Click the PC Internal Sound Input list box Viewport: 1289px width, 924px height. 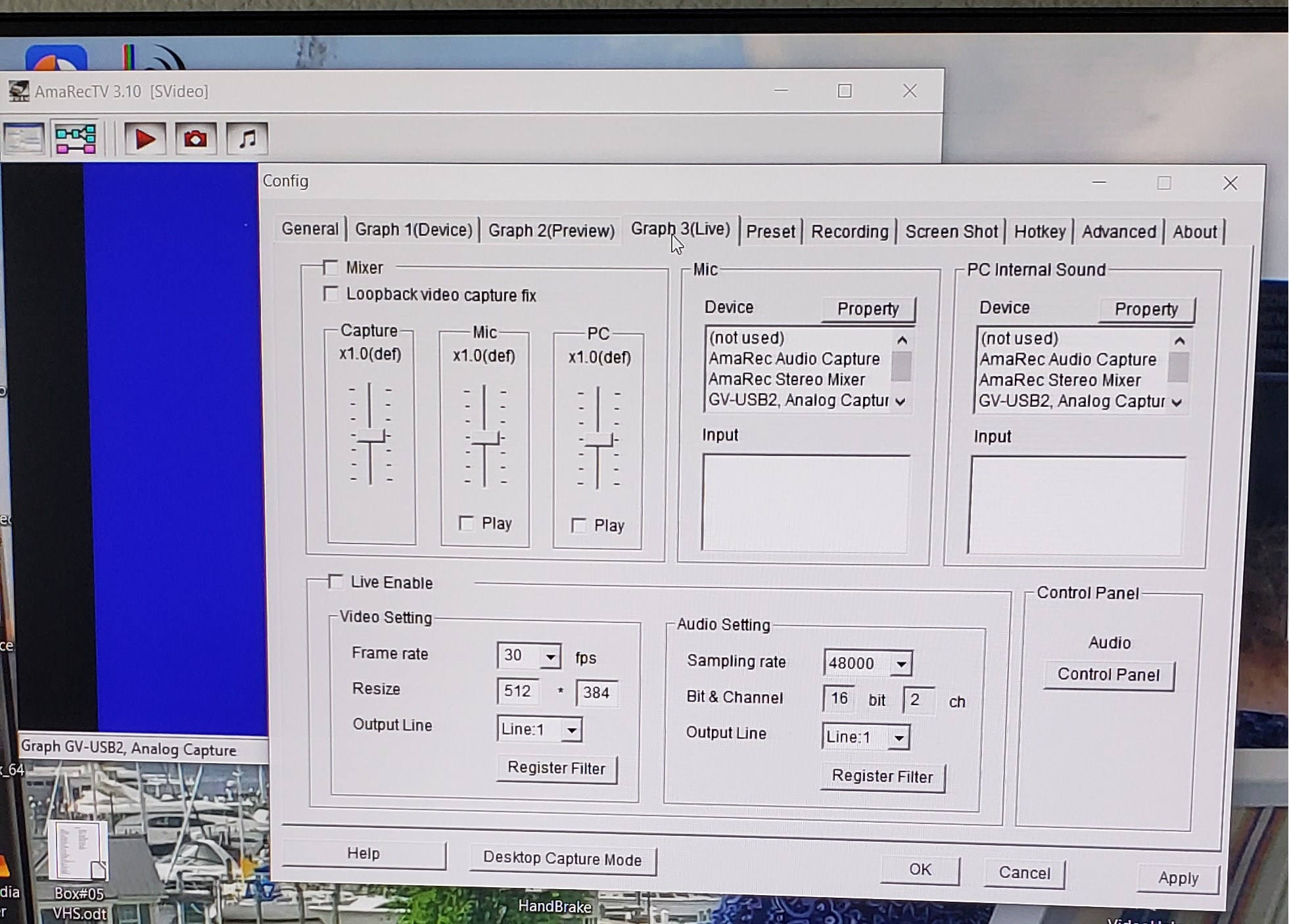pos(1077,505)
